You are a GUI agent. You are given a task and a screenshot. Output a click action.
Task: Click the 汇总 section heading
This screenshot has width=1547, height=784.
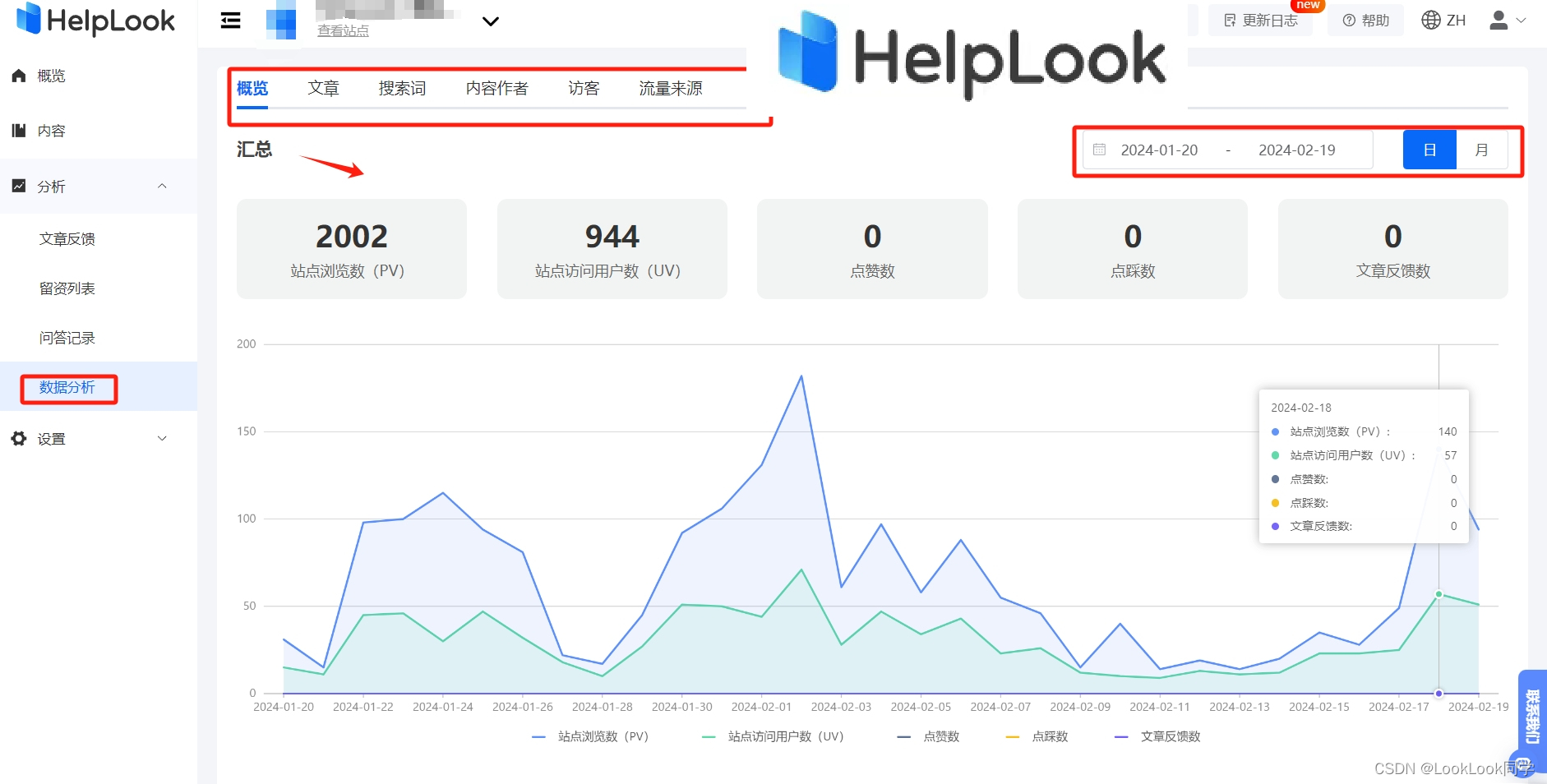254,150
